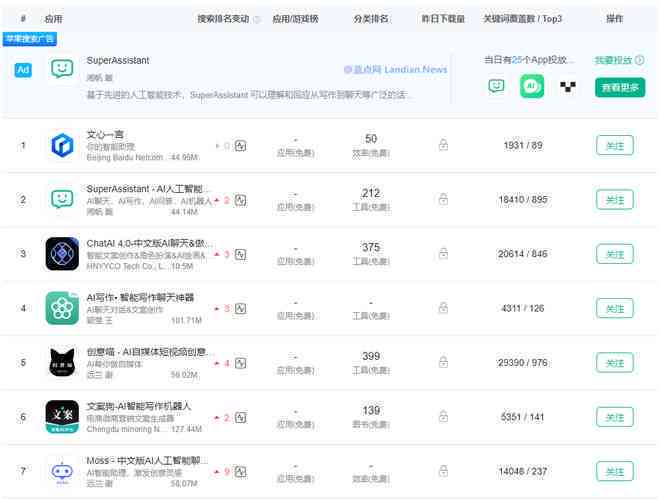Click download lock icon in Moss row
Viewport: 660px width, 499px height.
[443, 471]
